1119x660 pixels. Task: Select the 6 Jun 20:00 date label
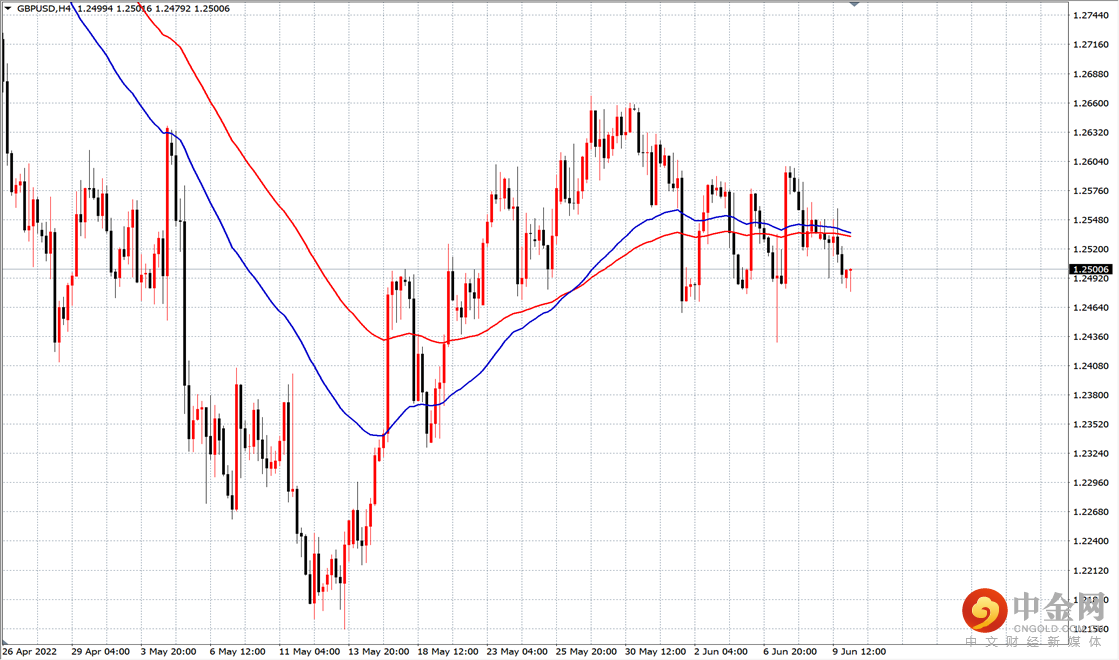(790, 651)
